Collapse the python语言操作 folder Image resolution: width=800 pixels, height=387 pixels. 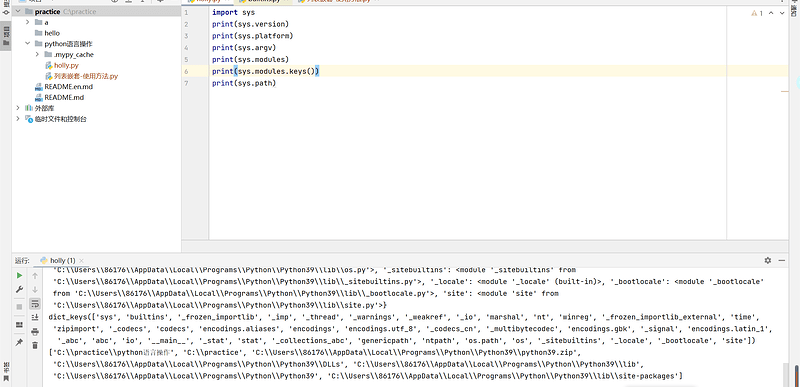(28, 44)
